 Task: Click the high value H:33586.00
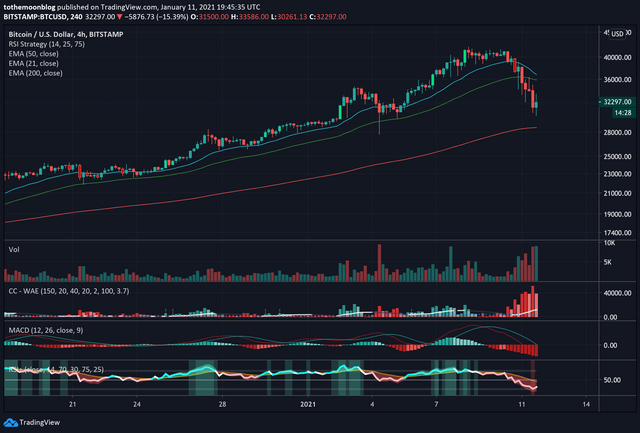point(249,17)
